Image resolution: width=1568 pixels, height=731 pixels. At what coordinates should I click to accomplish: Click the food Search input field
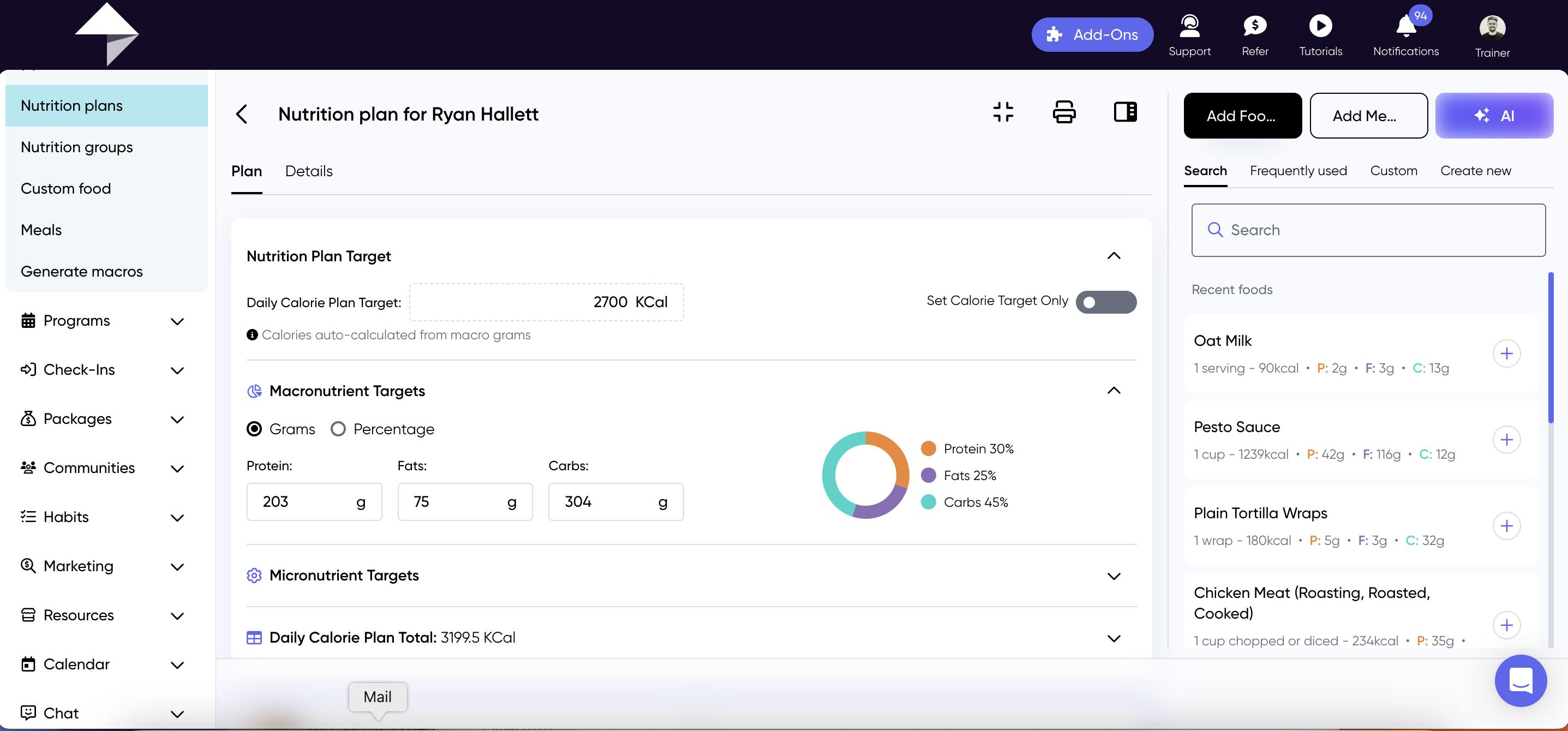click(1368, 230)
